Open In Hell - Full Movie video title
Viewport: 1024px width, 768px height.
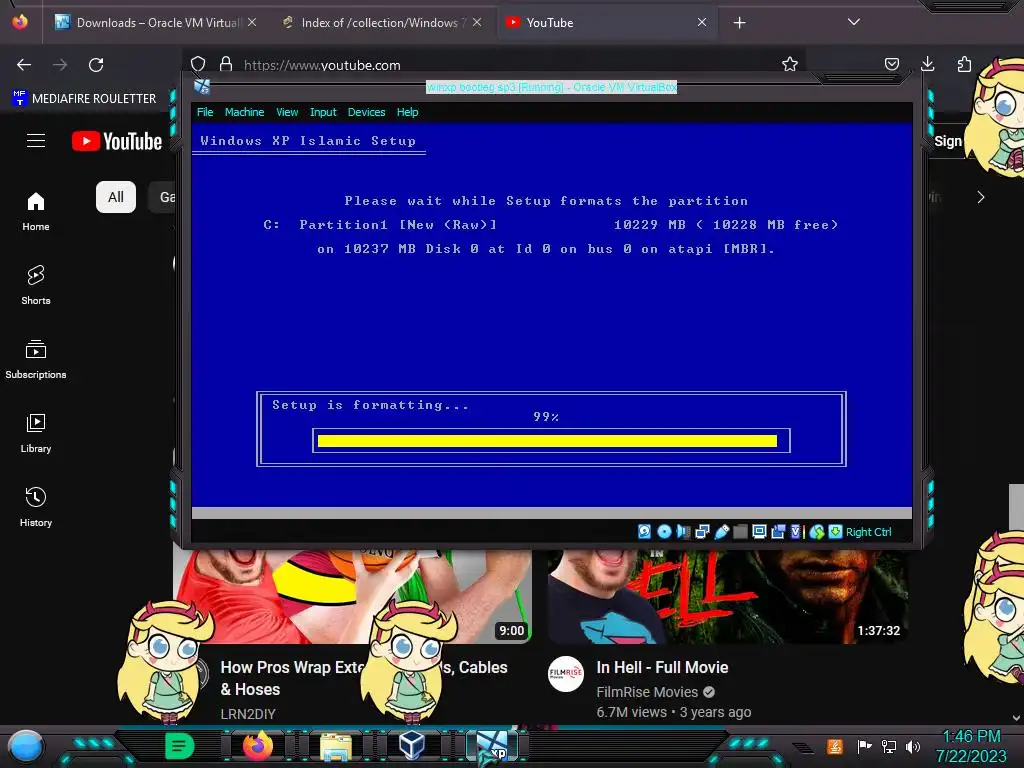point(662,667)
